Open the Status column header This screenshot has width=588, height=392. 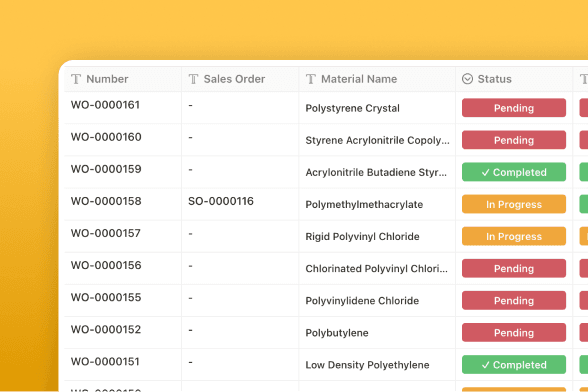click(x=514, y=79)
